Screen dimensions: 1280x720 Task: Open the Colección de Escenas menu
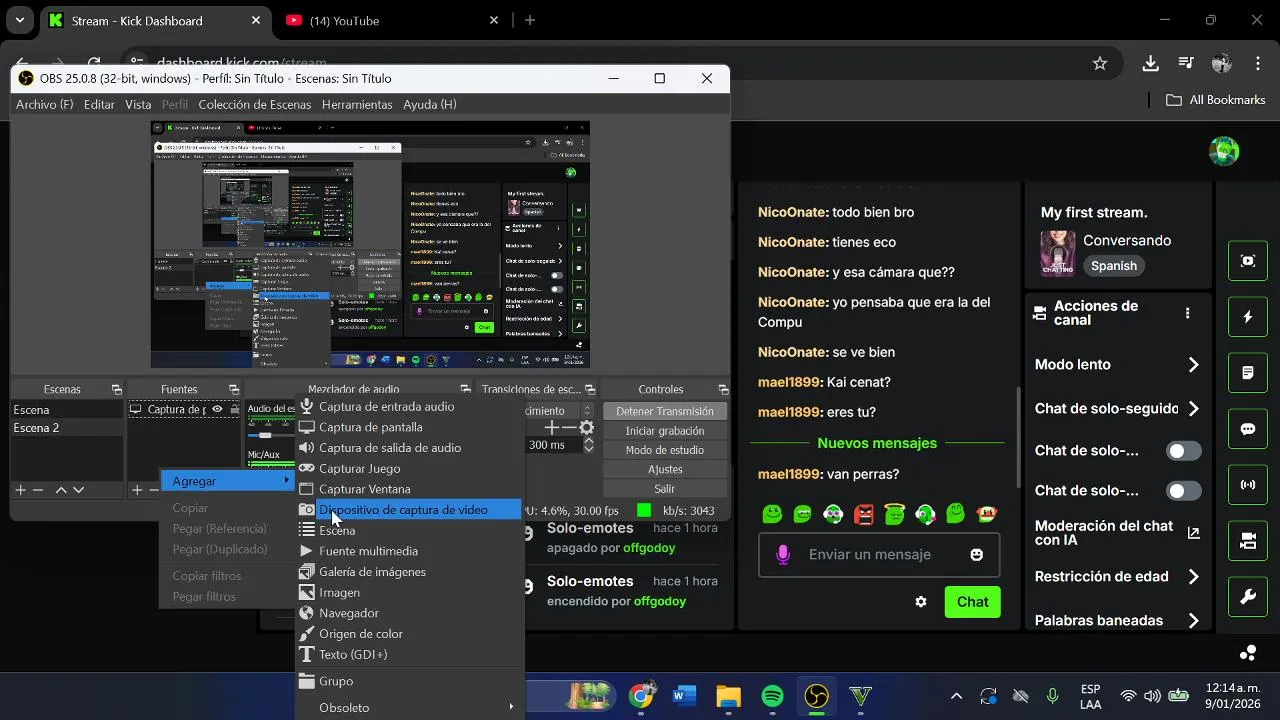coord(253,104)
